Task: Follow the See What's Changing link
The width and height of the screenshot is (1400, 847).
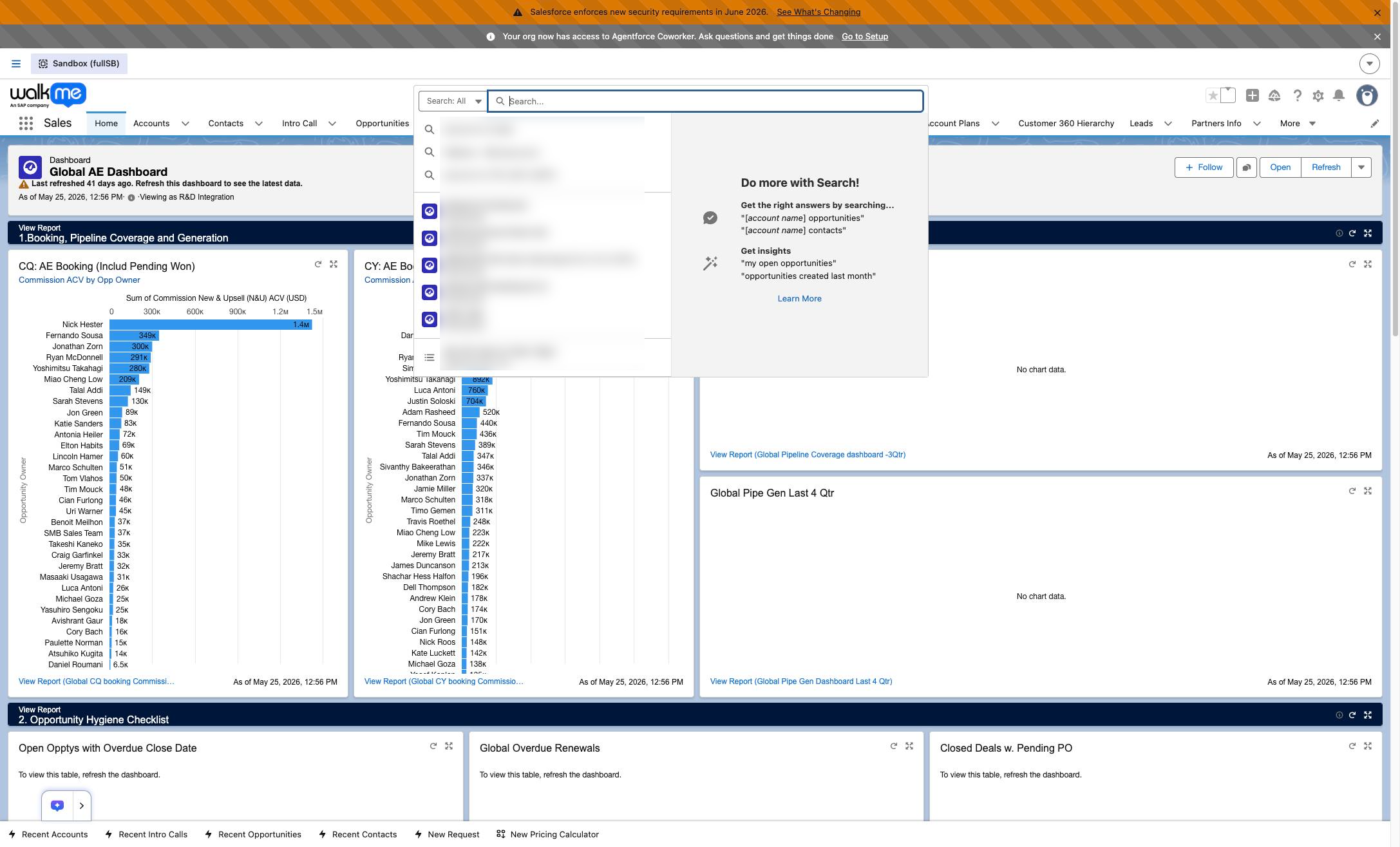Action: 818,12
